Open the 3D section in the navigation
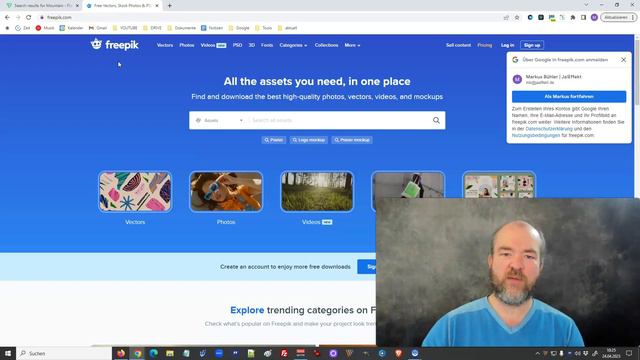The width and height of the screenshot is (640, 360). [x=251, y=45]
